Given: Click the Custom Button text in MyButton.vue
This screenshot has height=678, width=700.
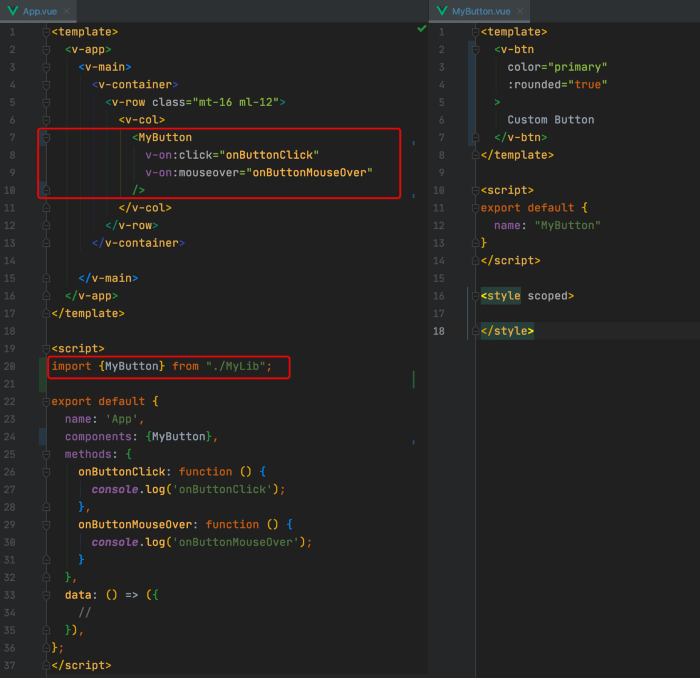Looking at the screenshot, I should (550, 120).
